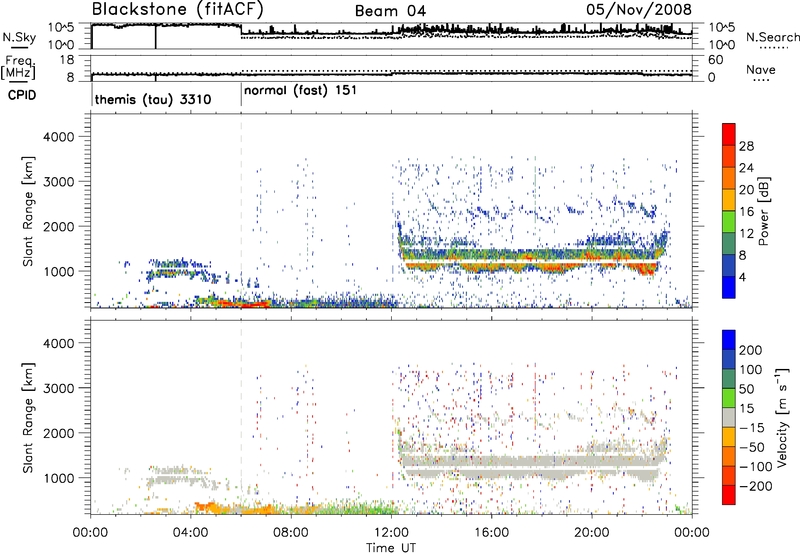
Task: Click the dashed CPID boundary line in the power panel
Action: click(241, 211)
